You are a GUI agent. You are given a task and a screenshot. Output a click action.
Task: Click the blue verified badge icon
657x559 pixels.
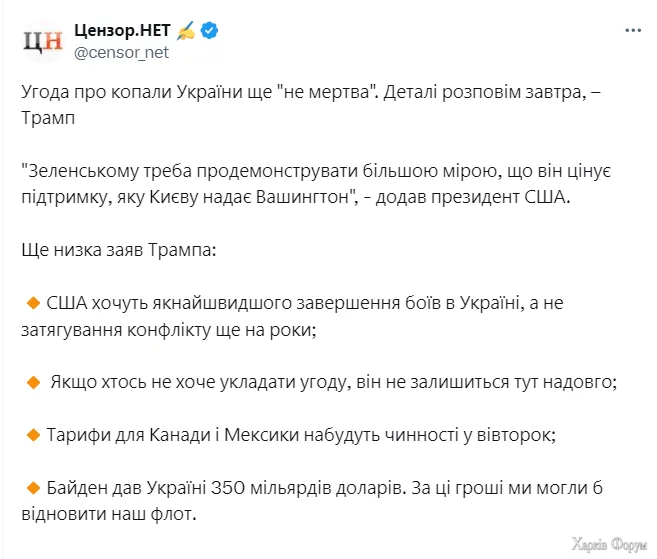(x=210, y=31)
